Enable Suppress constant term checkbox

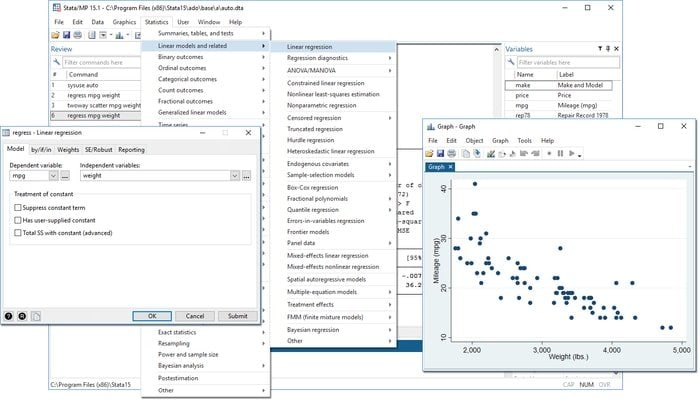[x=18, y=208]
